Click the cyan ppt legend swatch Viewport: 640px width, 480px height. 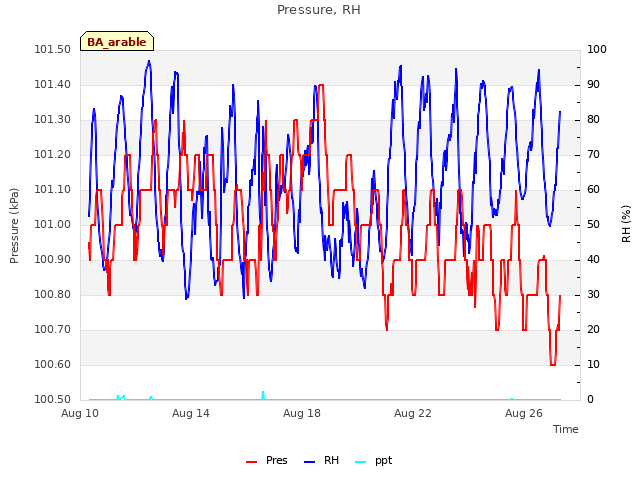(361, 462)
